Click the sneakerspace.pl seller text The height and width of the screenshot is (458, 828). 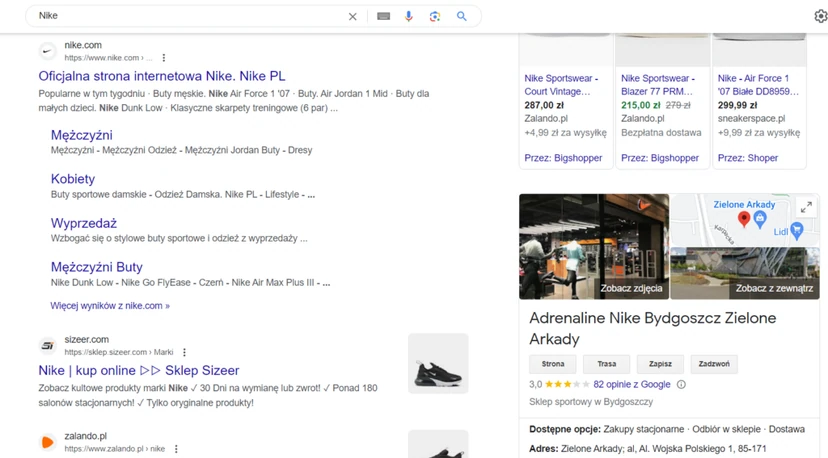(751, 119)
